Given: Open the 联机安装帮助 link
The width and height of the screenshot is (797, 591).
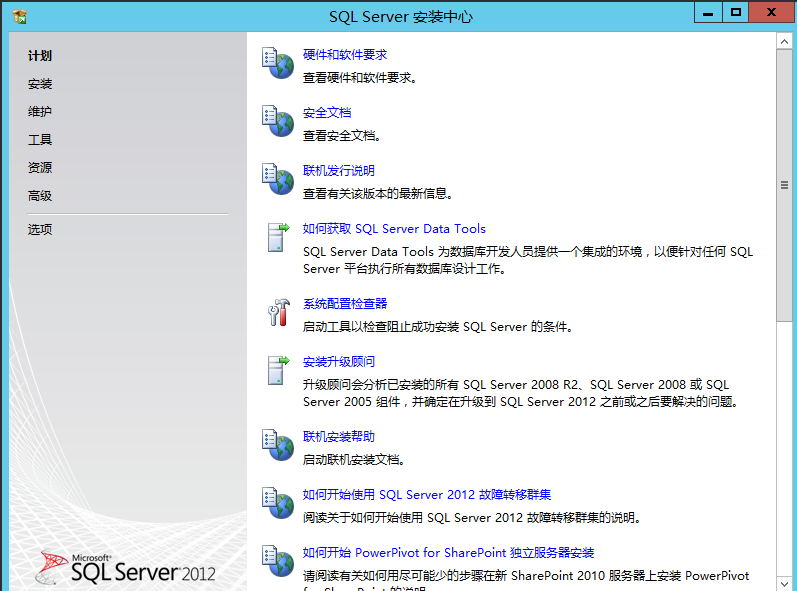Looking at the screenshot, I should click(339, 437).
